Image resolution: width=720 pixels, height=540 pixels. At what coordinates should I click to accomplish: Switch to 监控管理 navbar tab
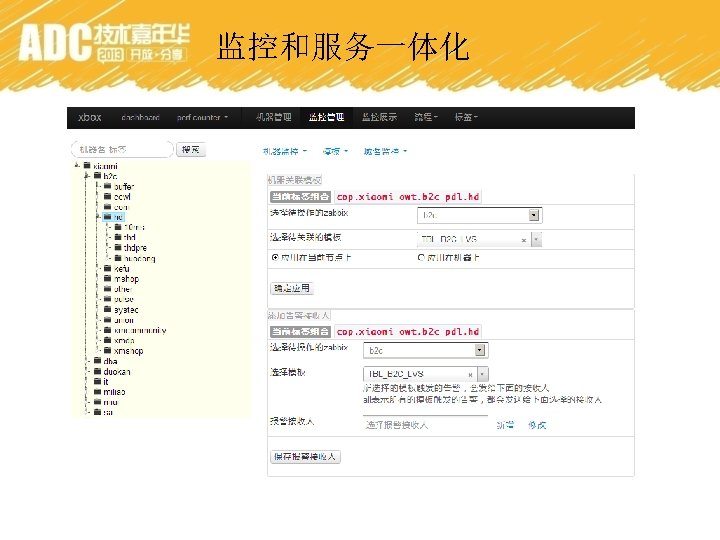coord(326,117)
